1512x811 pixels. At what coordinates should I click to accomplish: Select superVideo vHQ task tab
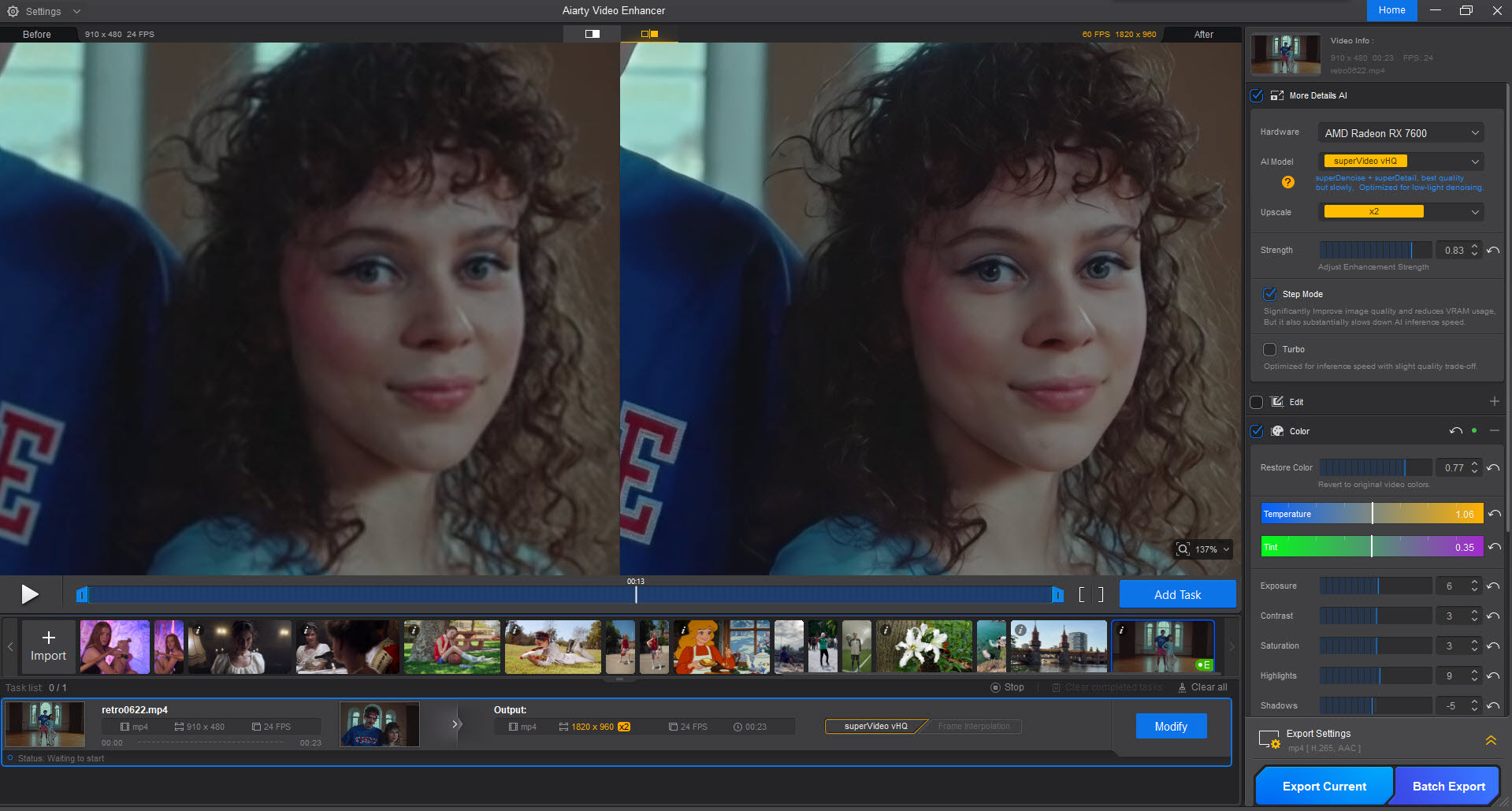pyautogui.click(x=875, y=726)
